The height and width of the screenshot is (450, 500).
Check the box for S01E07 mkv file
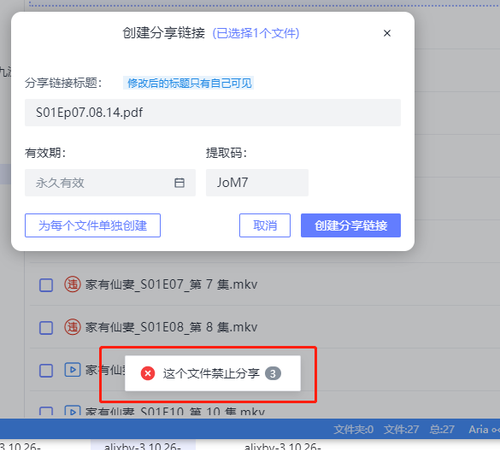coord(46,285)
